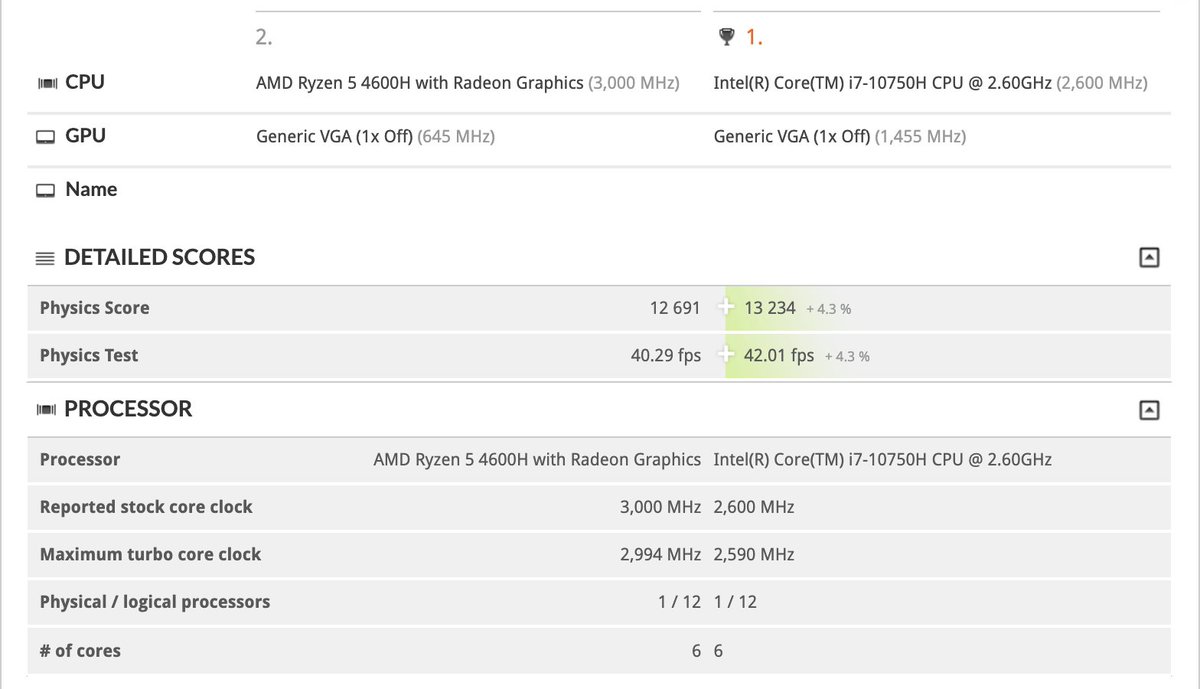
Task: Click the 2,590 MHz turbo value
Action: (754, 554)
